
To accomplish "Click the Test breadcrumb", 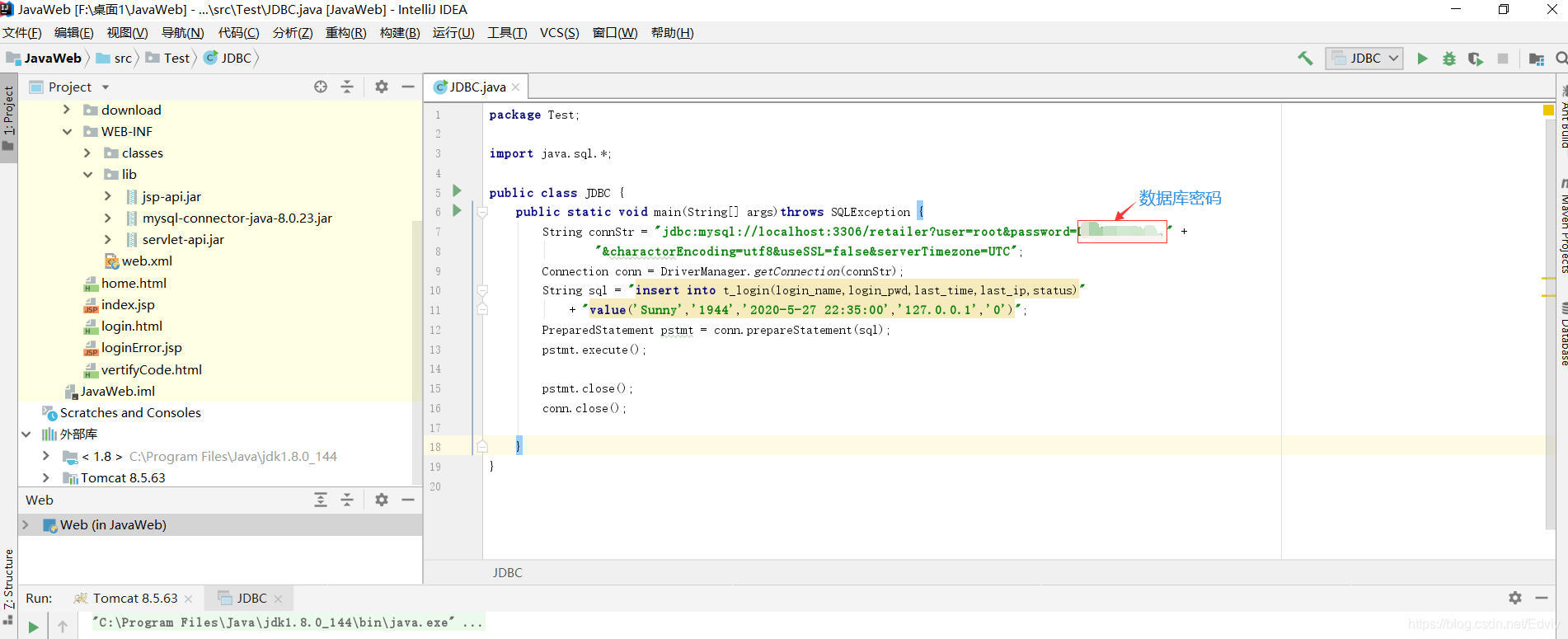I will coord(168,59).
